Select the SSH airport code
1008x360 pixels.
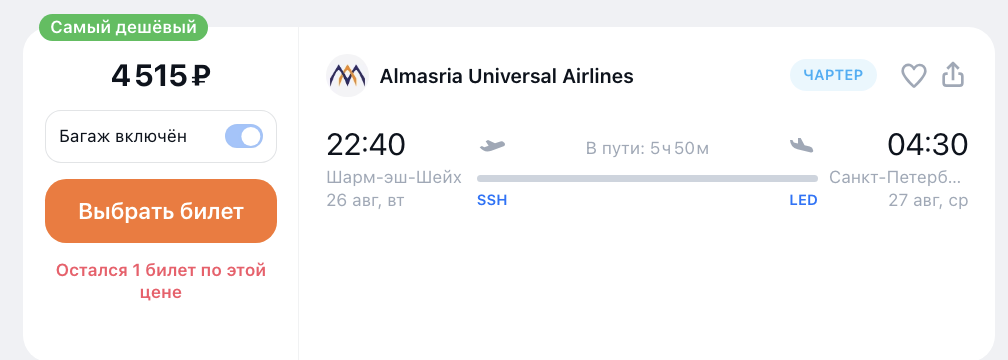pyautogui.click(x=492, y=200)
